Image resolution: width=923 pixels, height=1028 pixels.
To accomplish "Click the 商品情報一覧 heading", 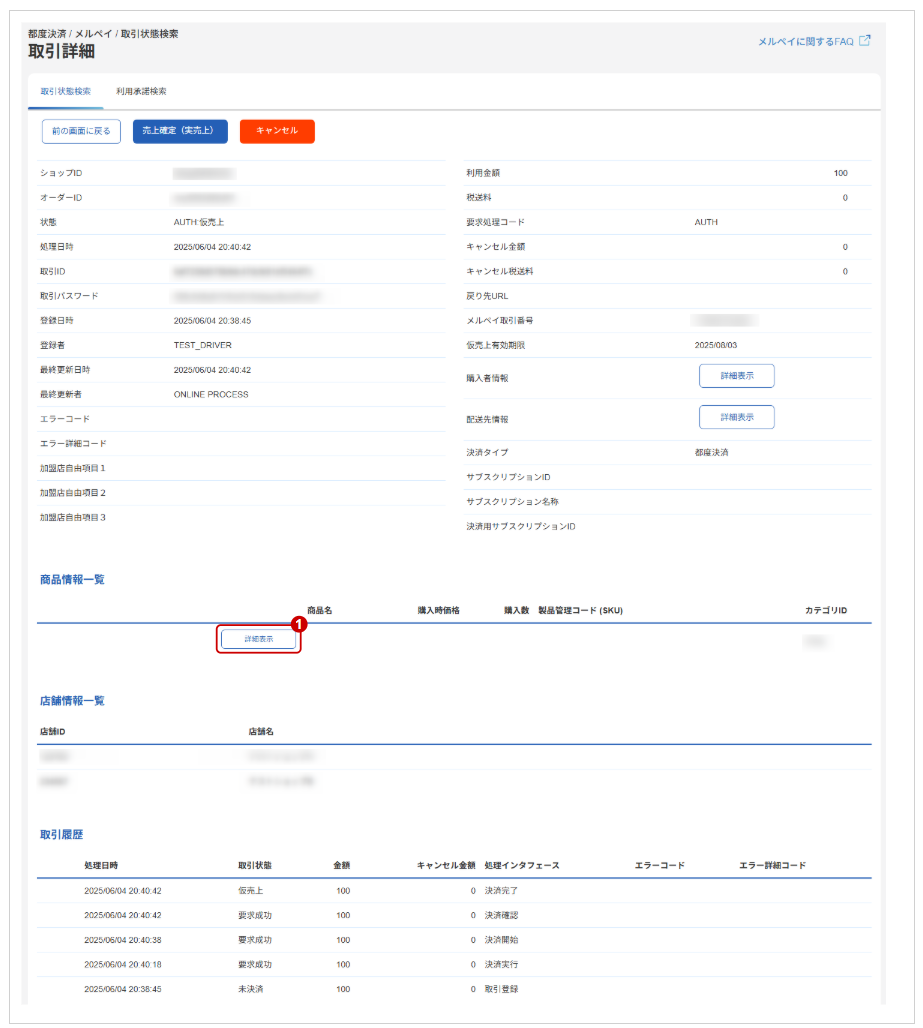I will pos(72,580).
